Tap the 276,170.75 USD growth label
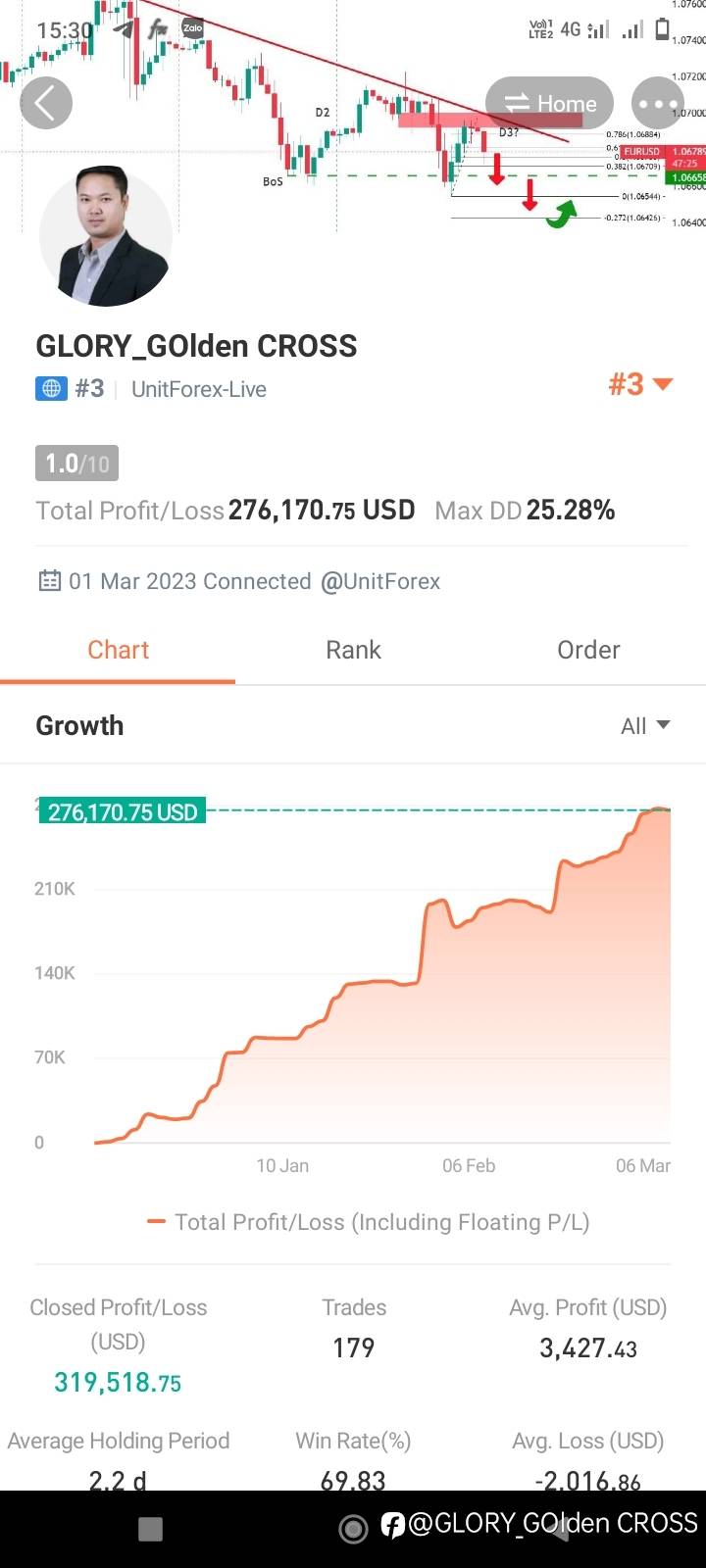The image size is (706, 1568). 123,811
